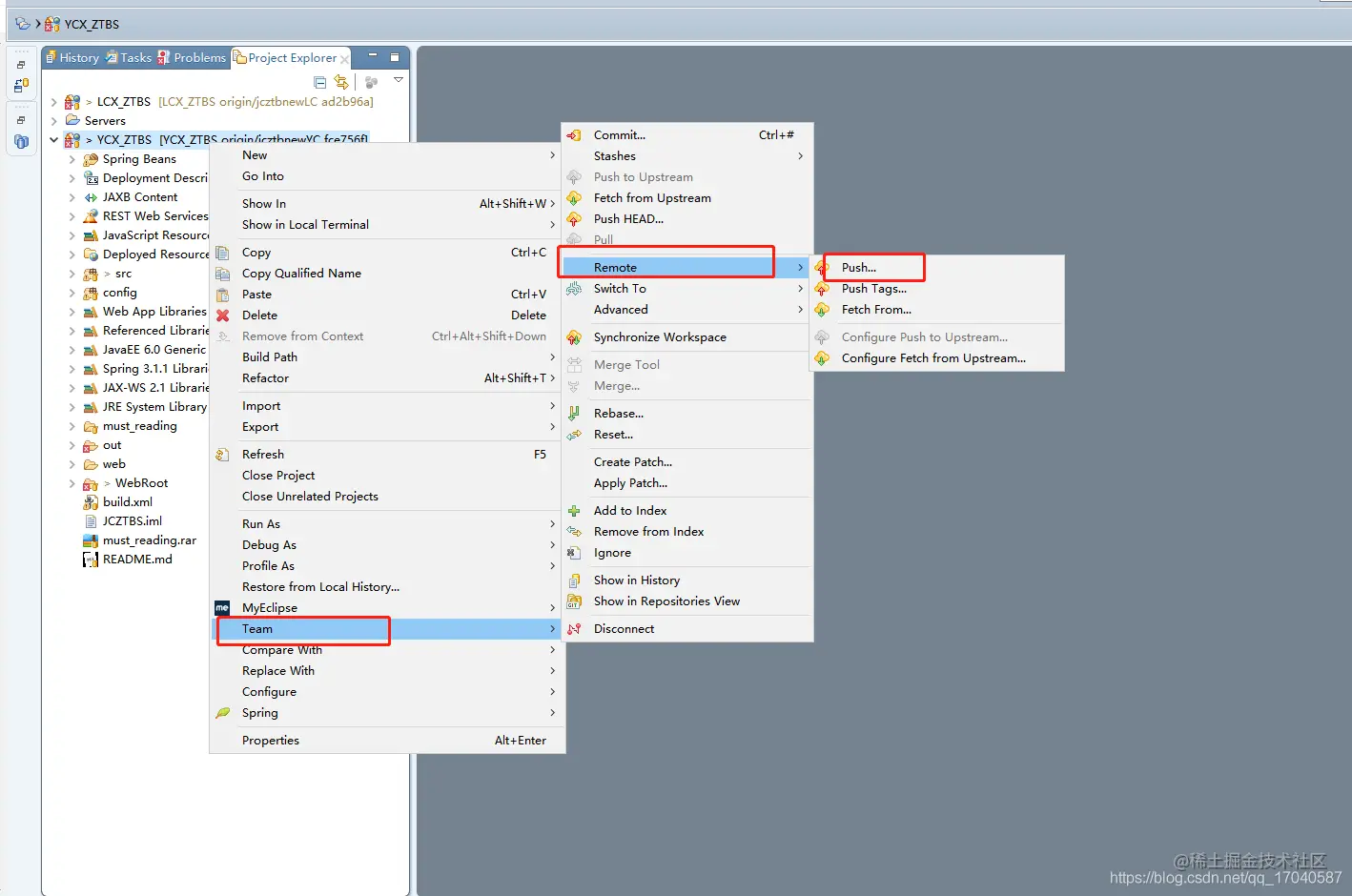Minimize the Project Explorer panel
The image size is (1352, 896).
[x=373, y=56]
